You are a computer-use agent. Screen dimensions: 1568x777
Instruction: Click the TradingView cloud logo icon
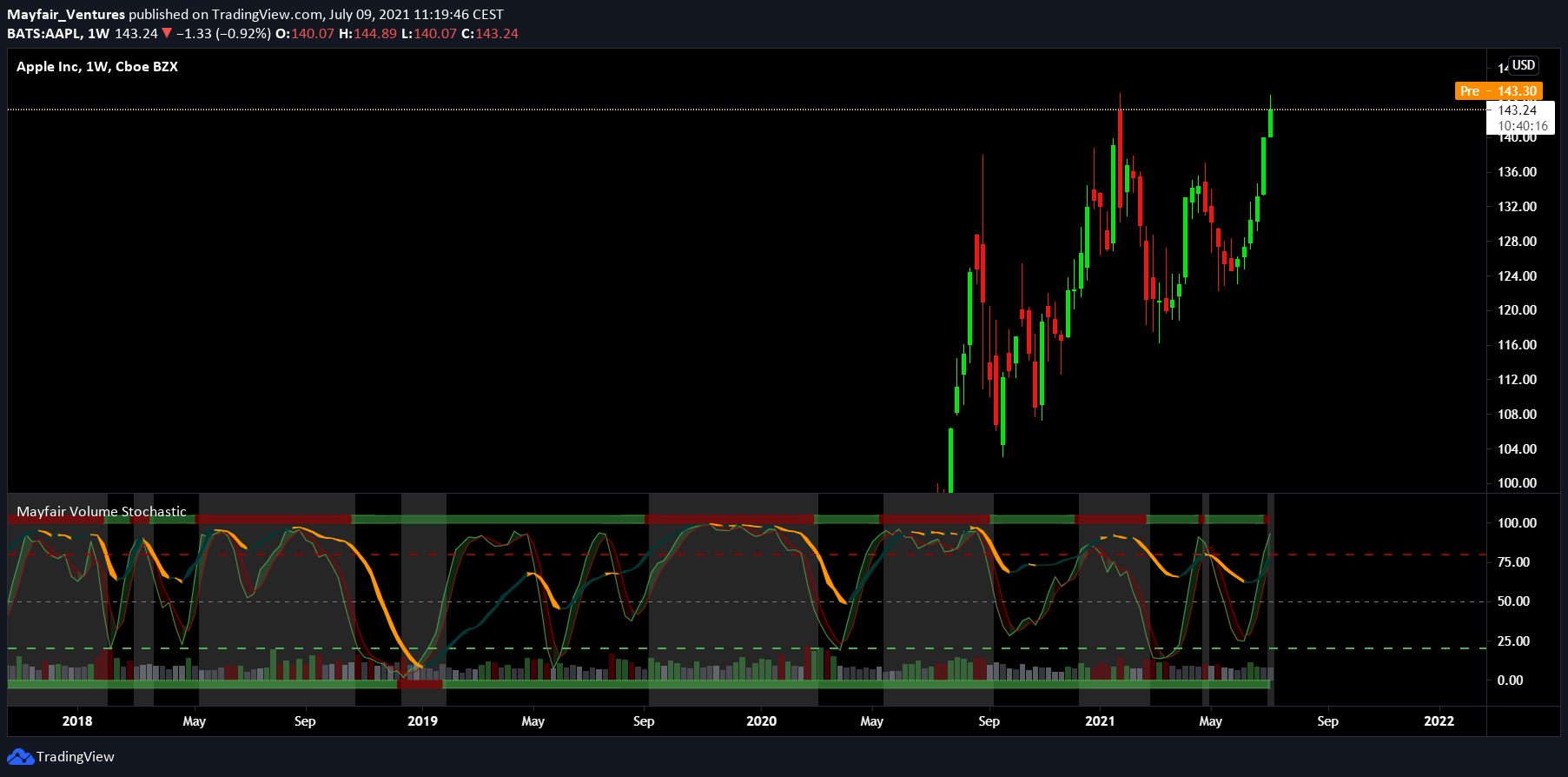pyautogui.click(x=20, y=757)
